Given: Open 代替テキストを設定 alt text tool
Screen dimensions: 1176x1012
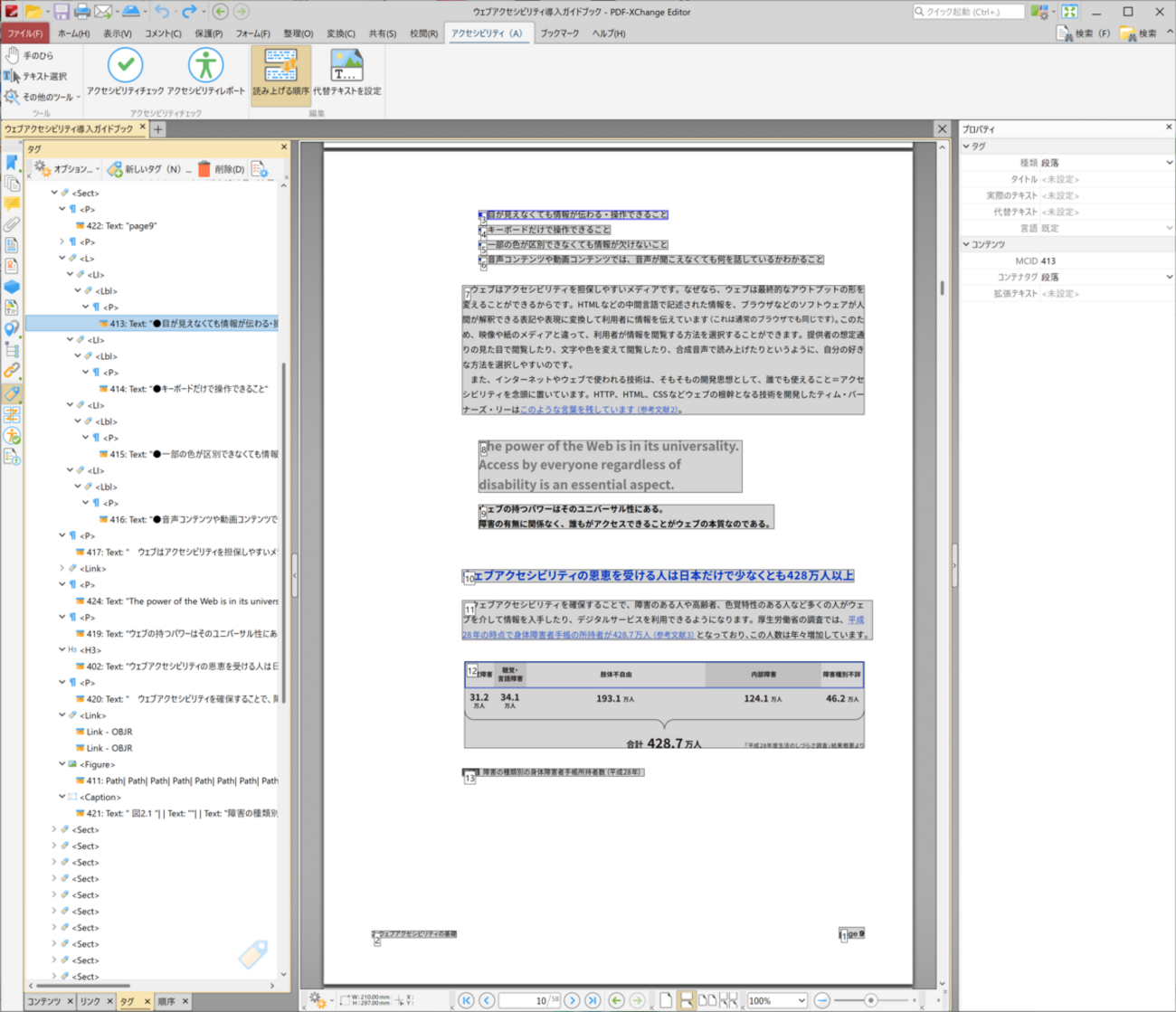Looking at the screenshot, I should tap(346, 72).
